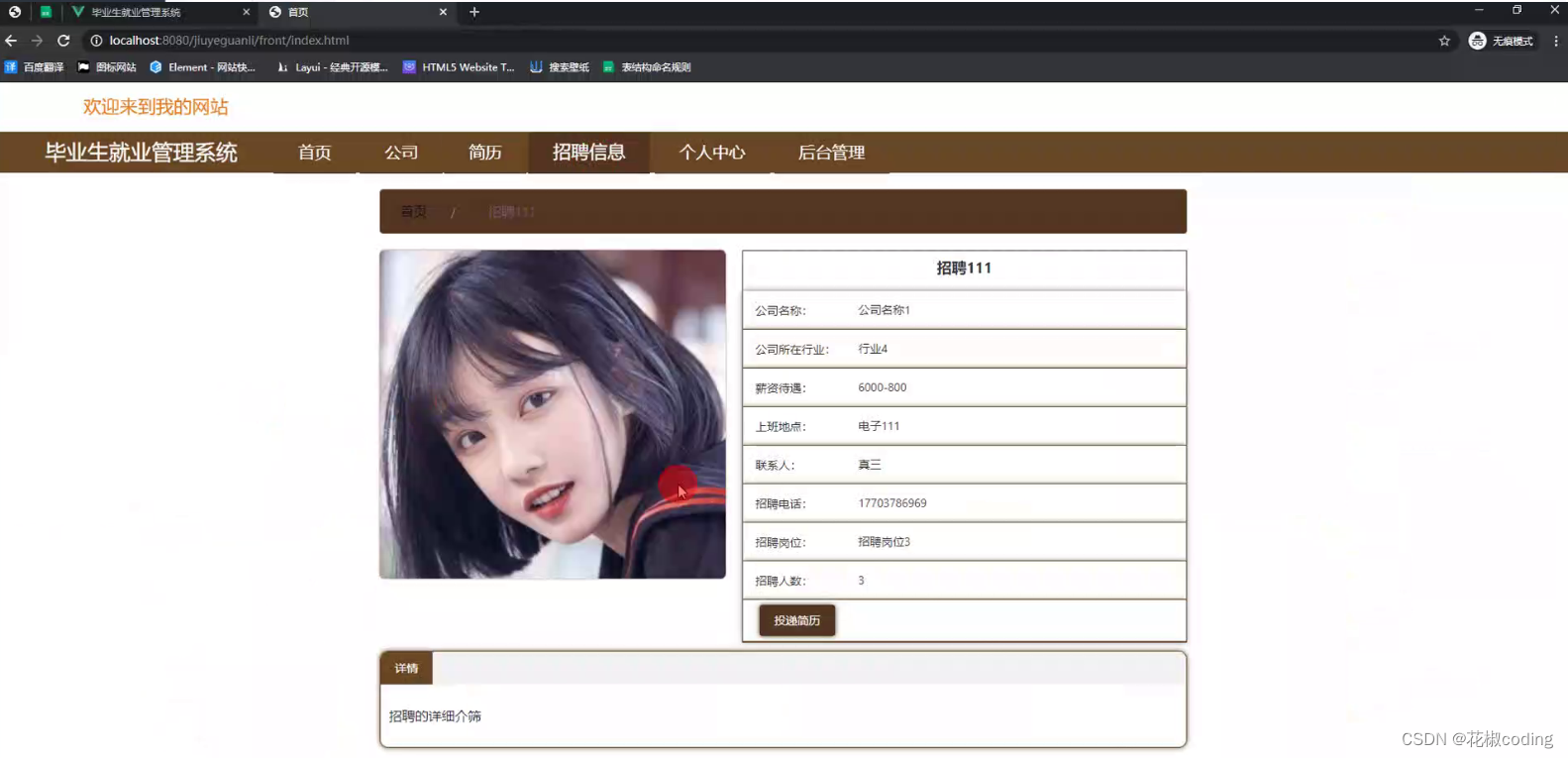Click the phone number 17703786969

coord(892,503)
